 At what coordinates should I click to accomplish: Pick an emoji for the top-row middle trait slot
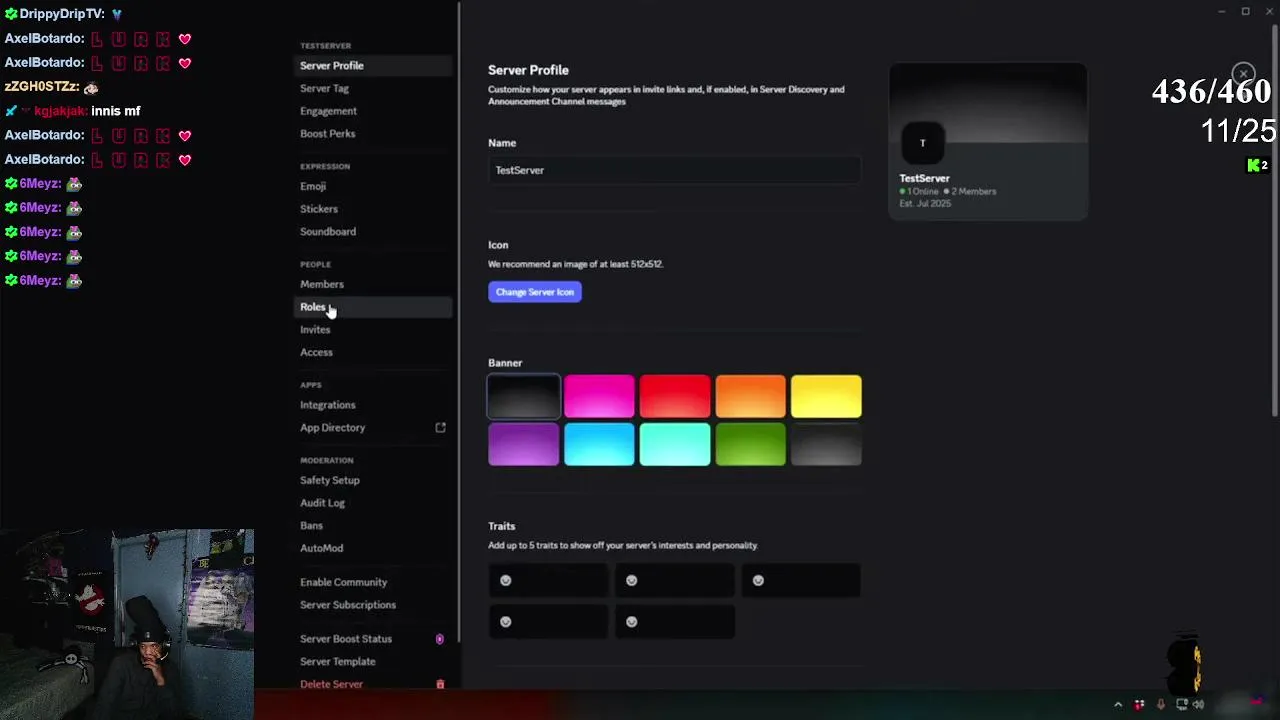(632, 580)
